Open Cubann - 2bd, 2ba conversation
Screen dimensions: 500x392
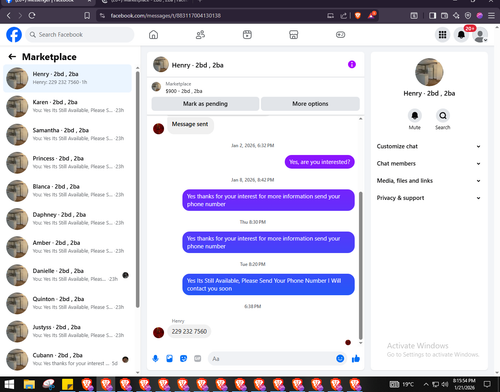(67, 360)
